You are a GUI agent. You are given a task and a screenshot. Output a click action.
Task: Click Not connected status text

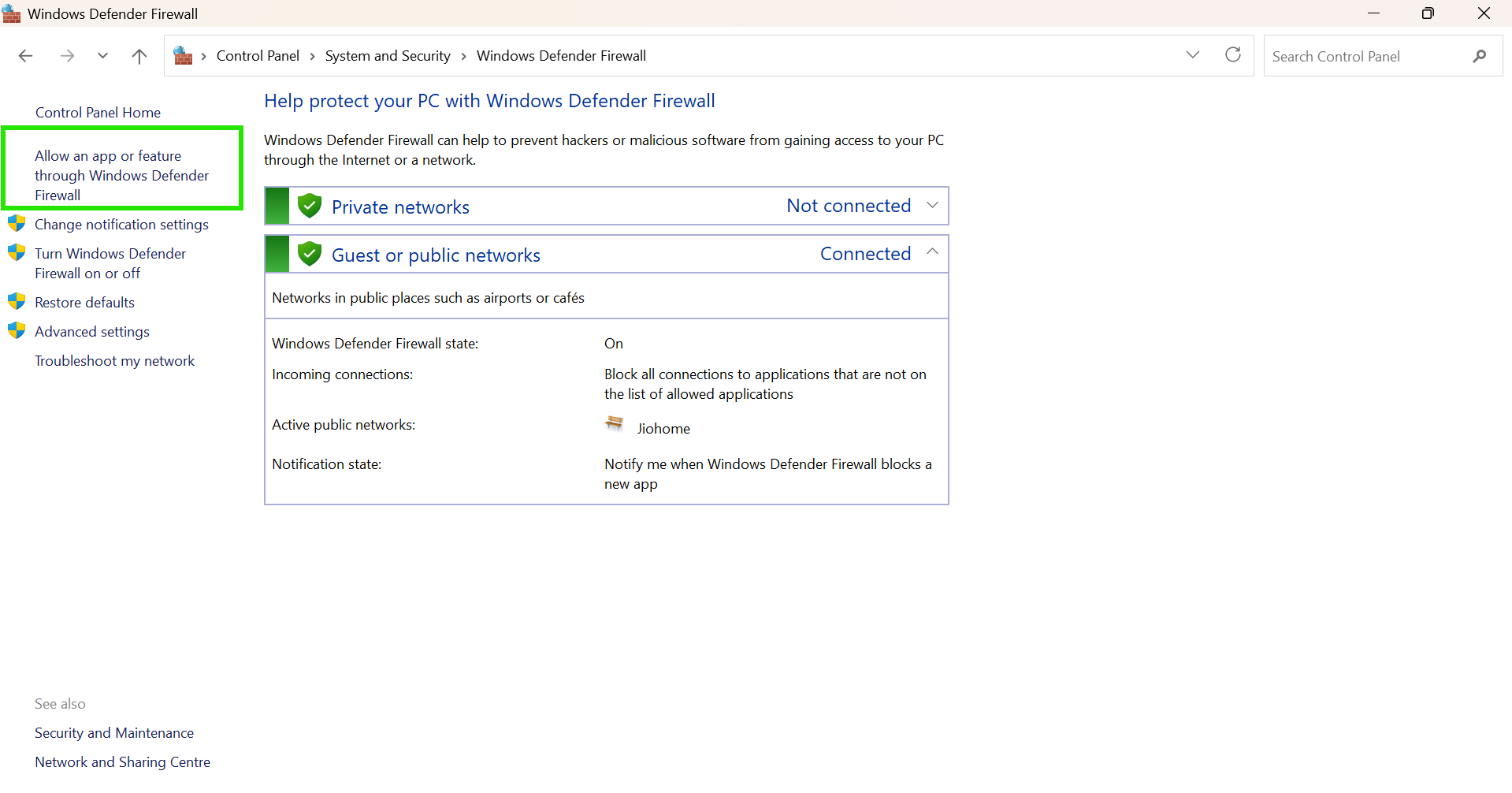849,206
